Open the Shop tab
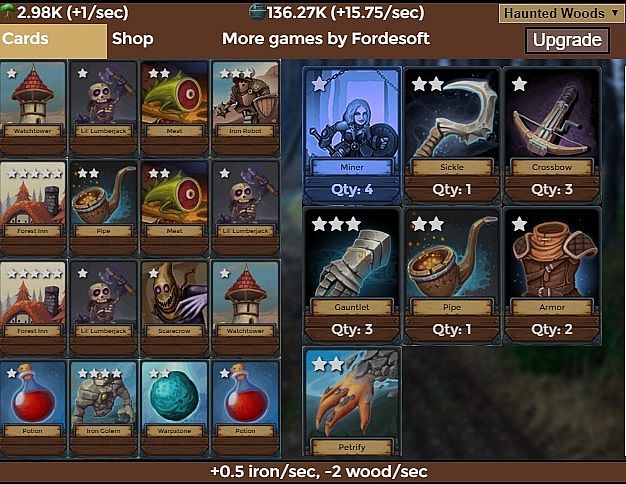Image resolution: width=626 pixels, height=484 pixels. pos(133,39)
